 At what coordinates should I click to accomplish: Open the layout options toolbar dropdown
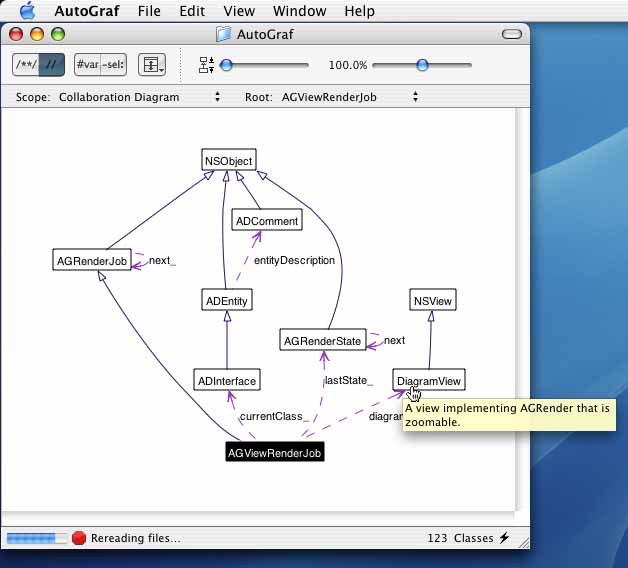[x=152, y=65]
